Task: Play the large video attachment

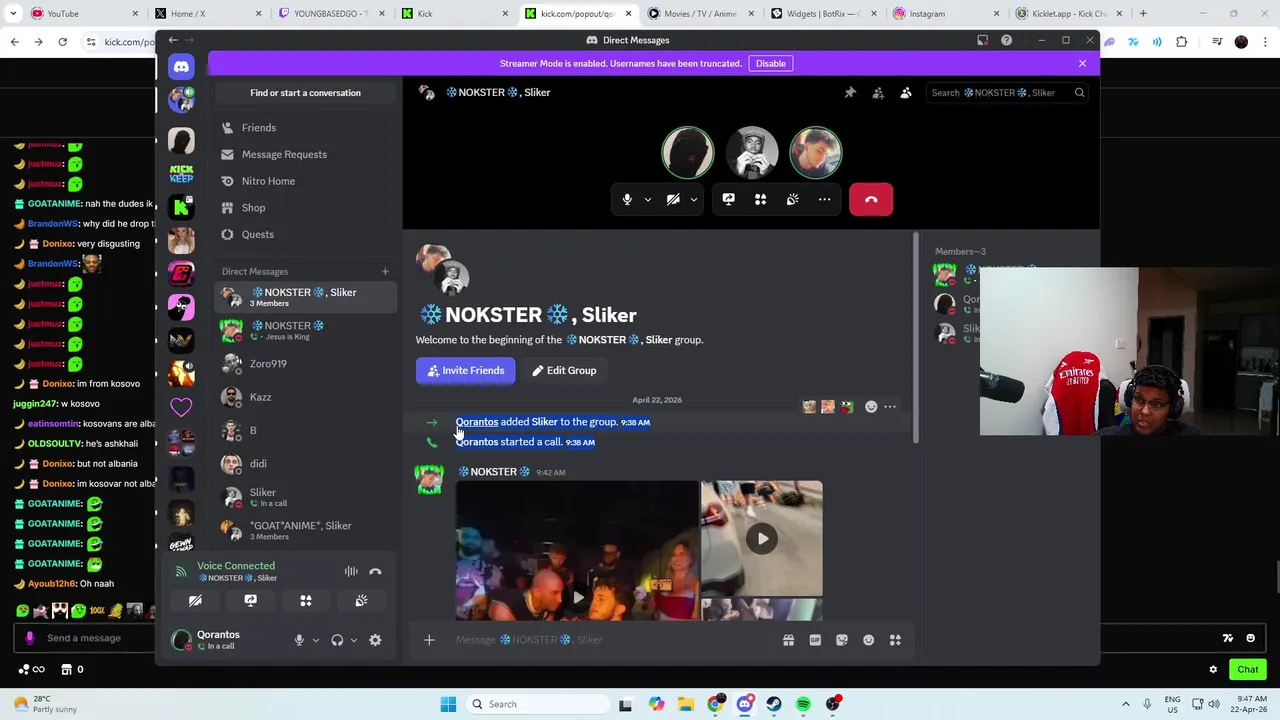Action: click(578, 598)
